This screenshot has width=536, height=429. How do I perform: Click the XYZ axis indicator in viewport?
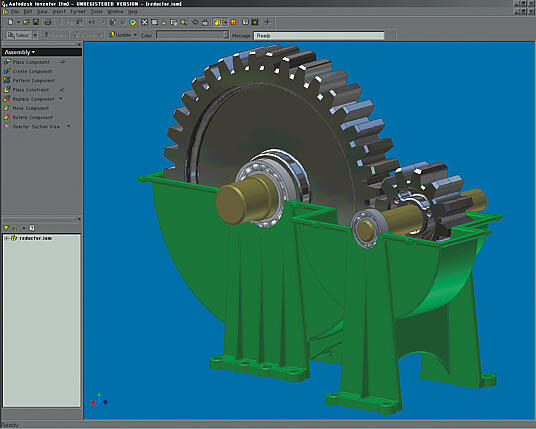click(99, 399)
